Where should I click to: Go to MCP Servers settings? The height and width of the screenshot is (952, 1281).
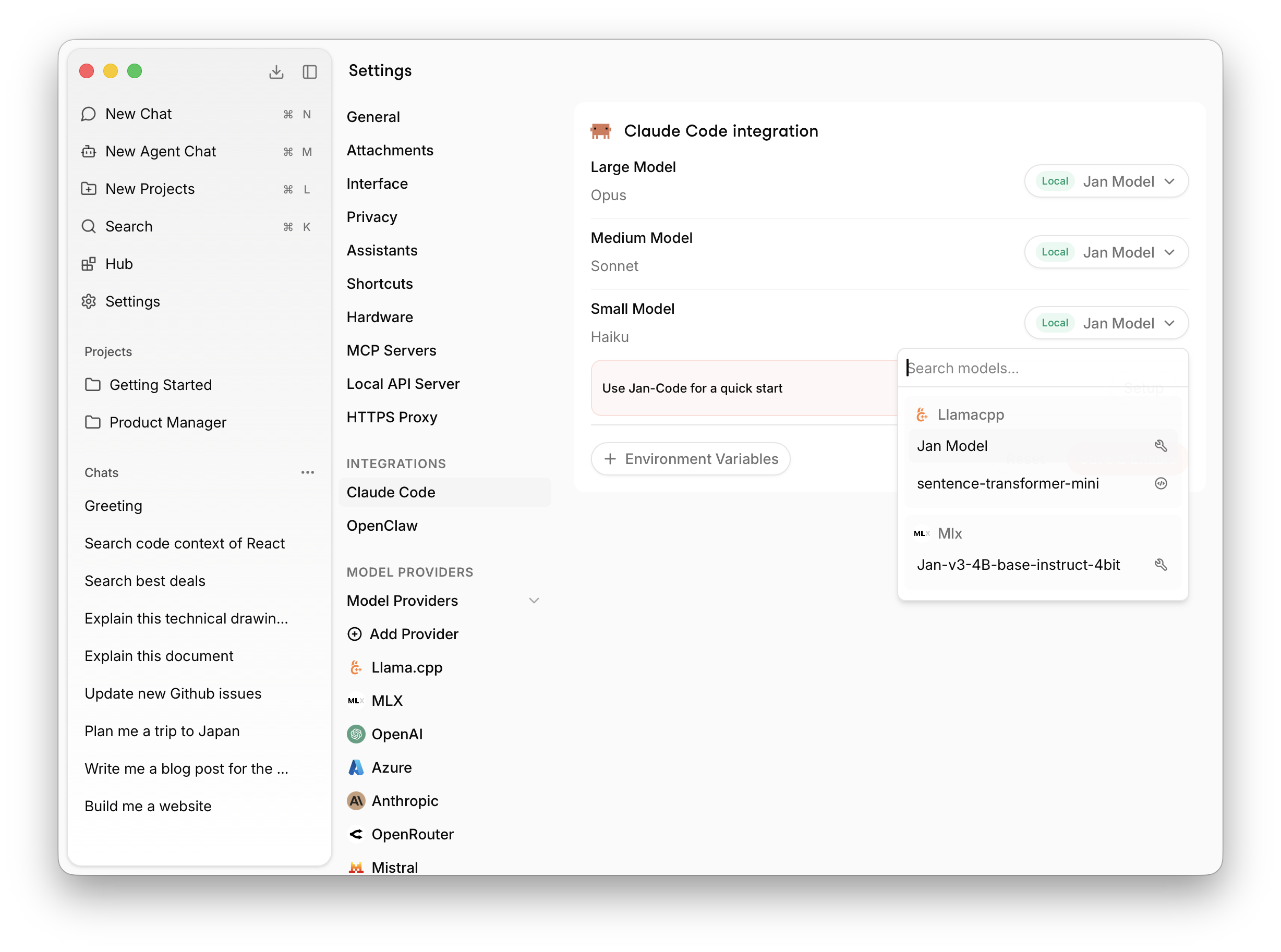pyautogui.click(x=391, y=350)
